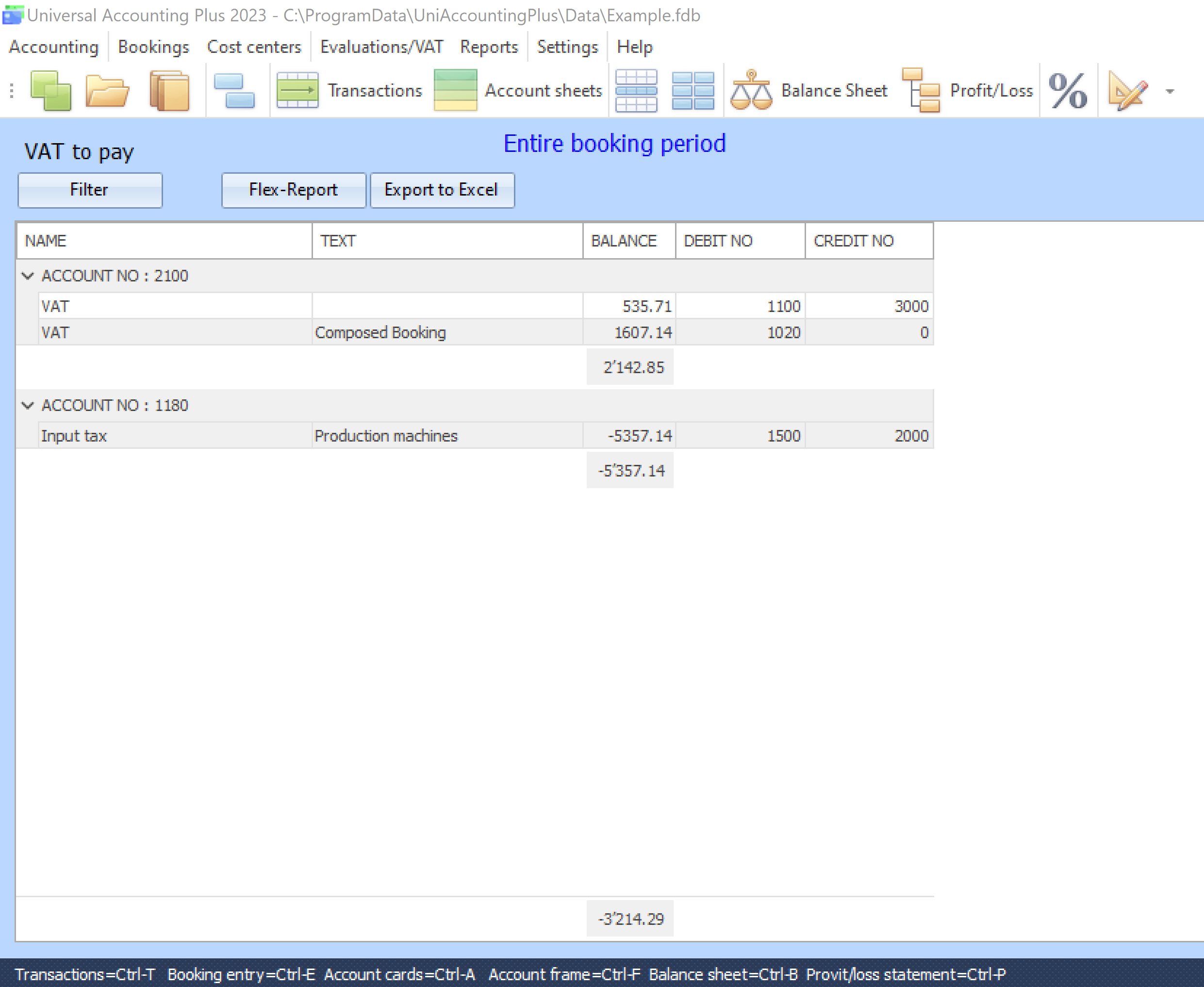The height and width of the screenshot is (987, 1204).
Task: Collapse the ACCOUNT NO : 1180 group
Action: (27, 405)
